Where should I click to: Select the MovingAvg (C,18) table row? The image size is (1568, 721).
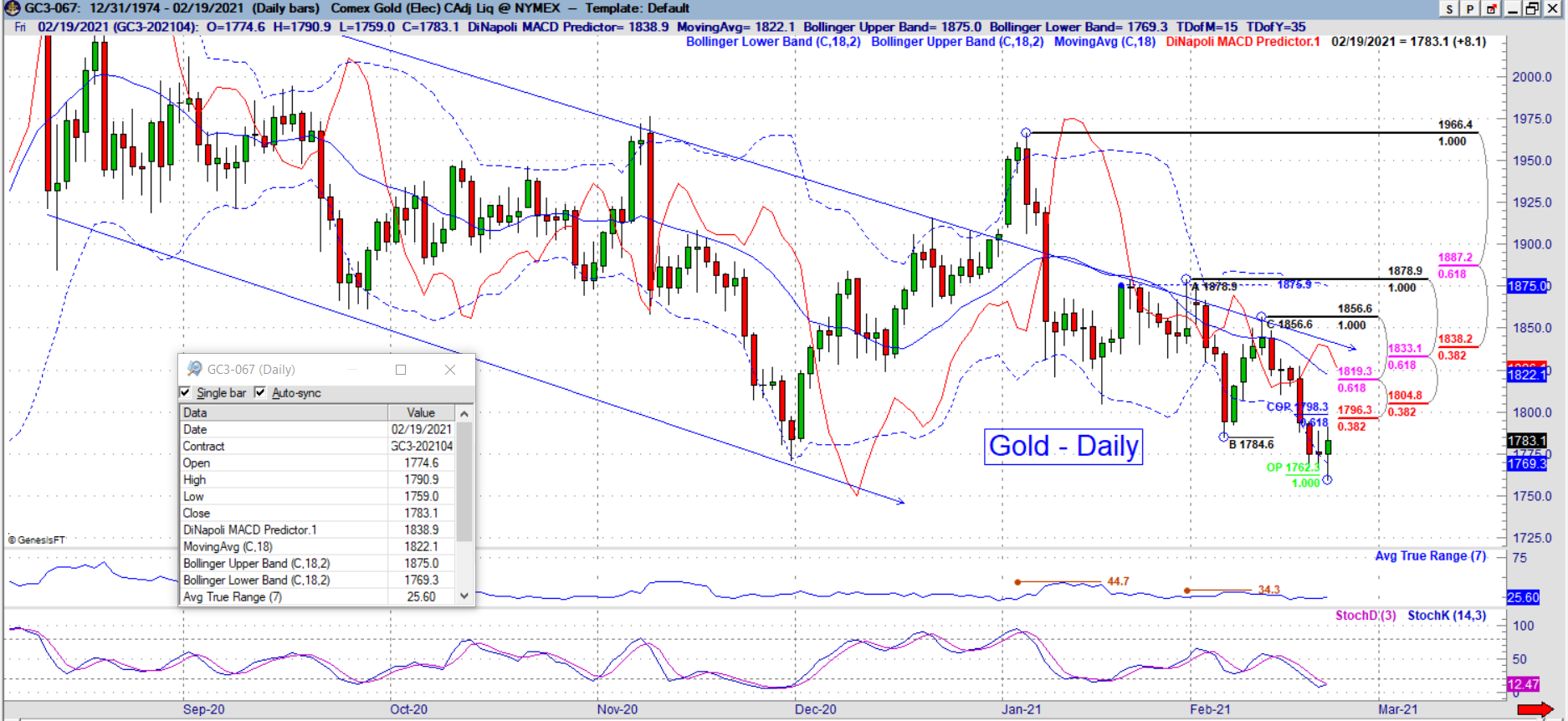click(x=318, y=546)
